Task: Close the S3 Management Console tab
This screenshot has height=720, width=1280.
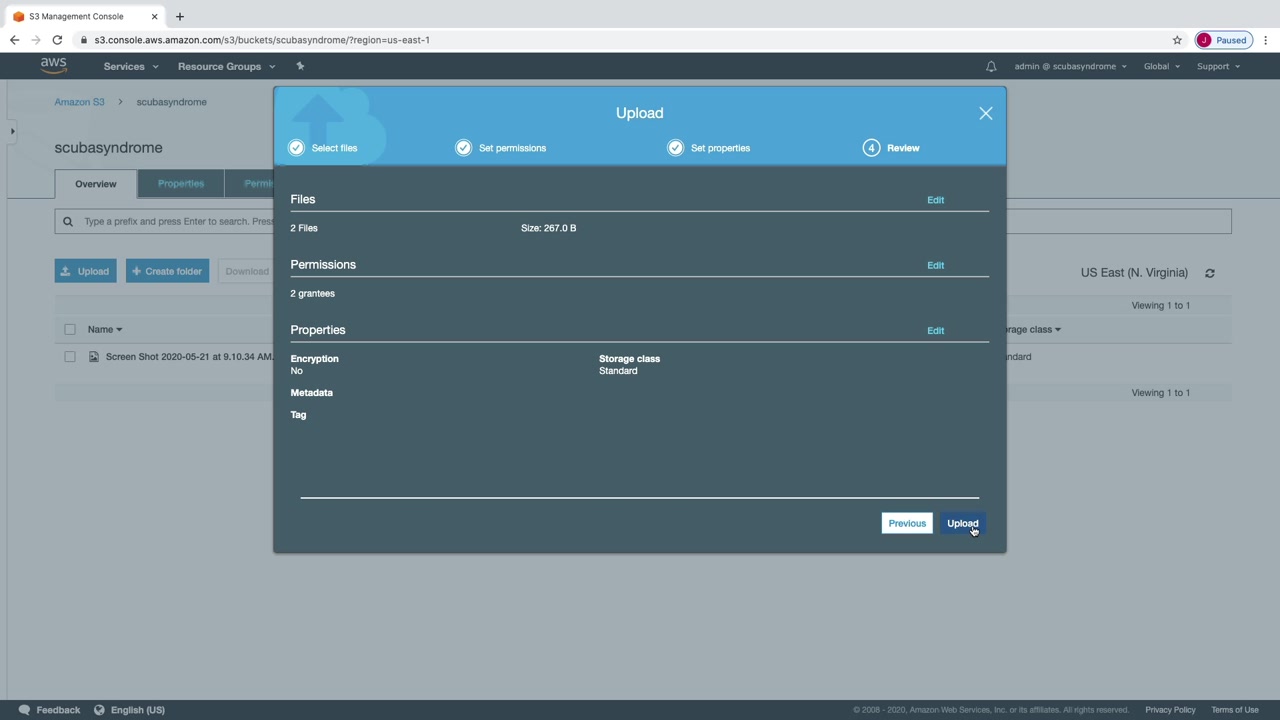Action: tap(154, 16)
